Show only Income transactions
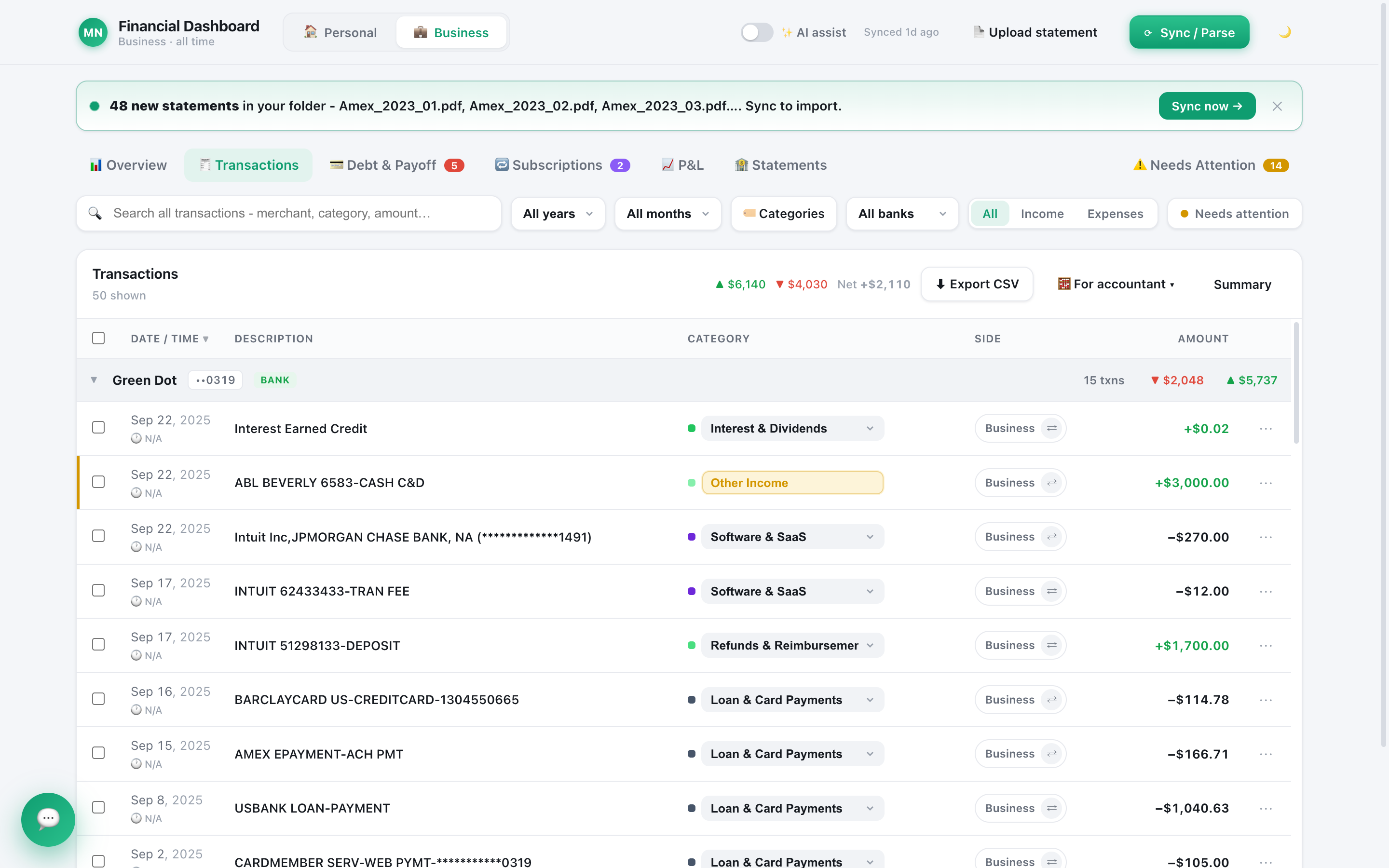 1042,214
